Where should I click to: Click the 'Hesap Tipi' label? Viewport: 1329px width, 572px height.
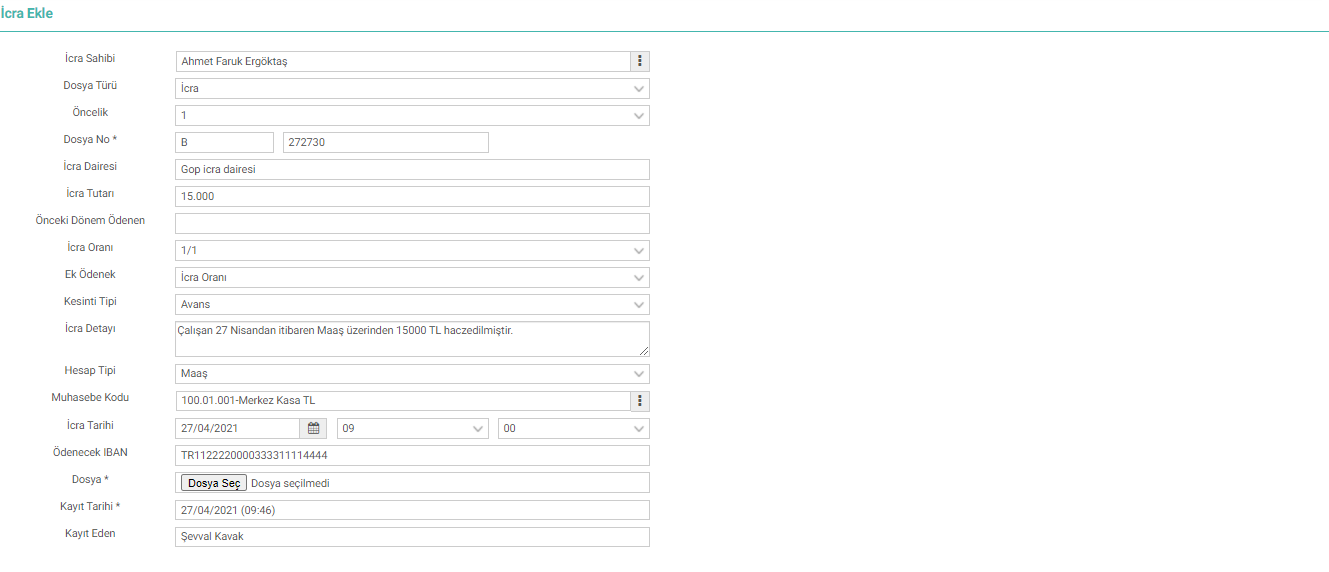point(90,371)
